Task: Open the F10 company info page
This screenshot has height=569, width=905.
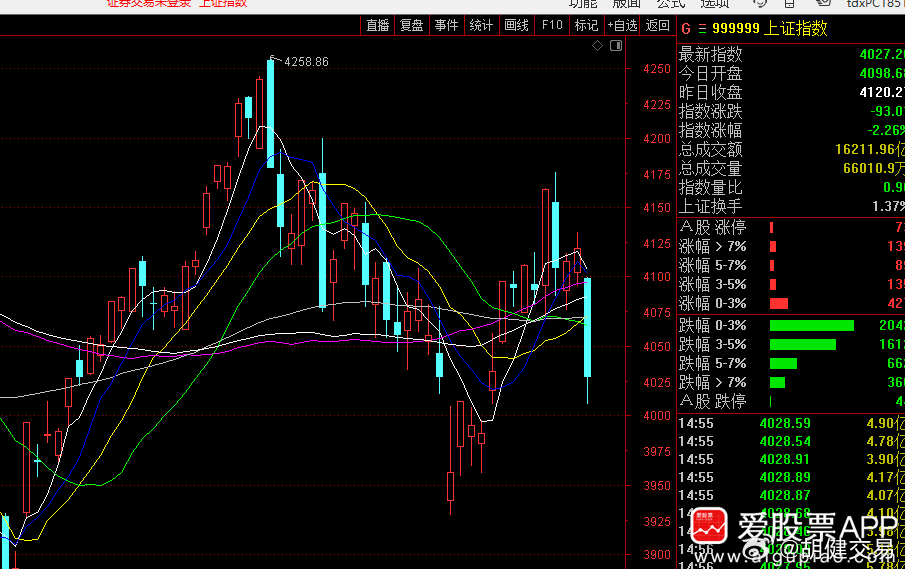Action: coord(552,25)
